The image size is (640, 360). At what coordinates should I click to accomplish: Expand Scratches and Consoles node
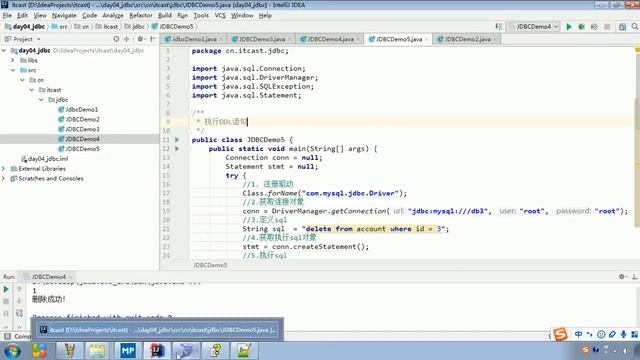[x=4, y=178]
